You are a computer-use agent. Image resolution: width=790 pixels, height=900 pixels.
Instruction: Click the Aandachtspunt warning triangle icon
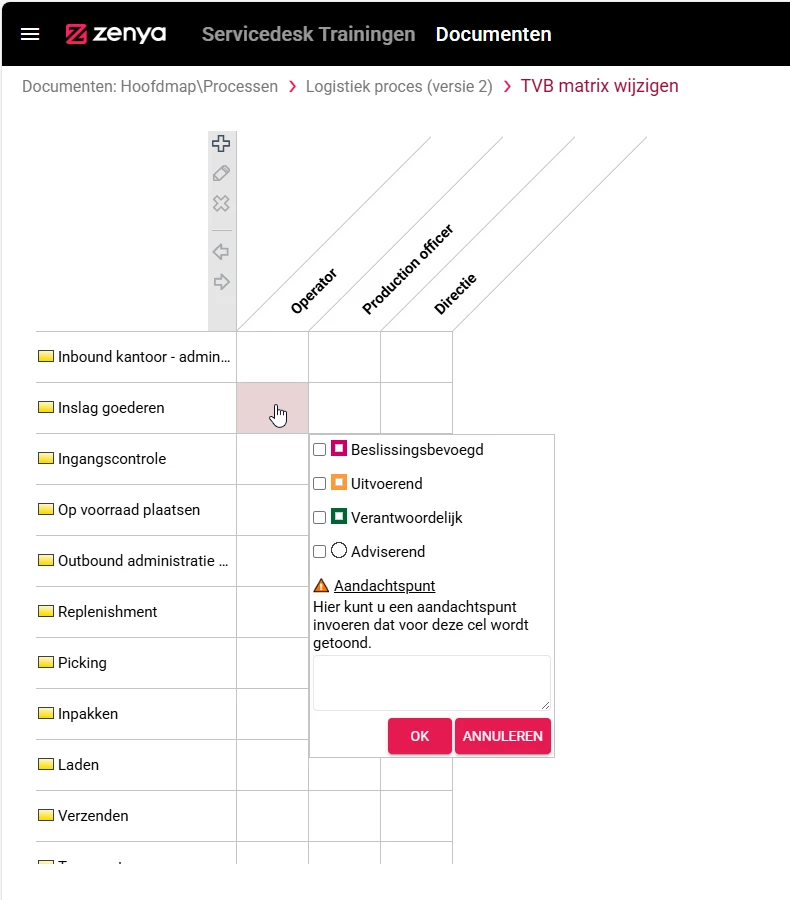tap(321, 585)
